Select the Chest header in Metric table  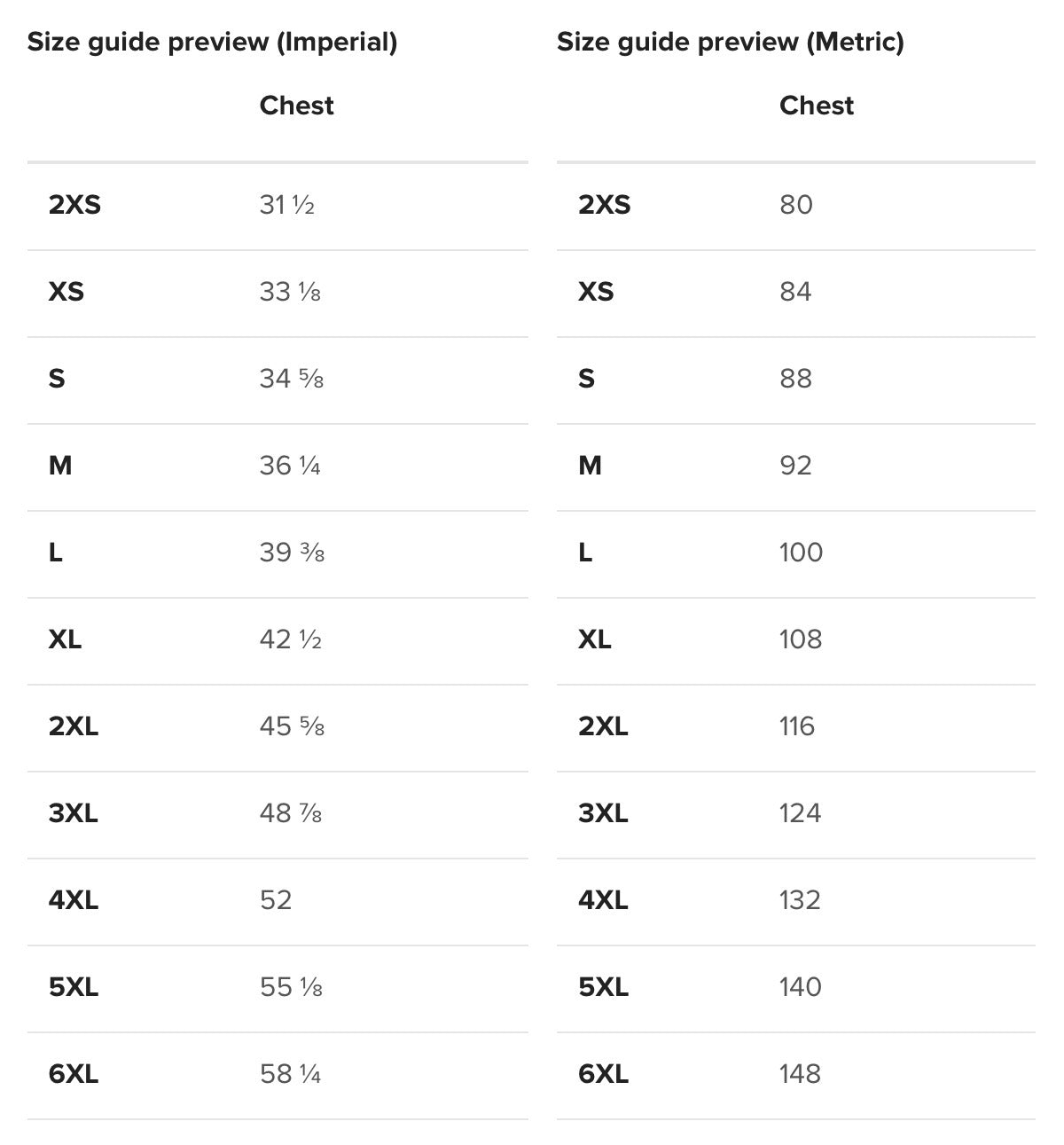pyautogui.click(x=816, y=106)
